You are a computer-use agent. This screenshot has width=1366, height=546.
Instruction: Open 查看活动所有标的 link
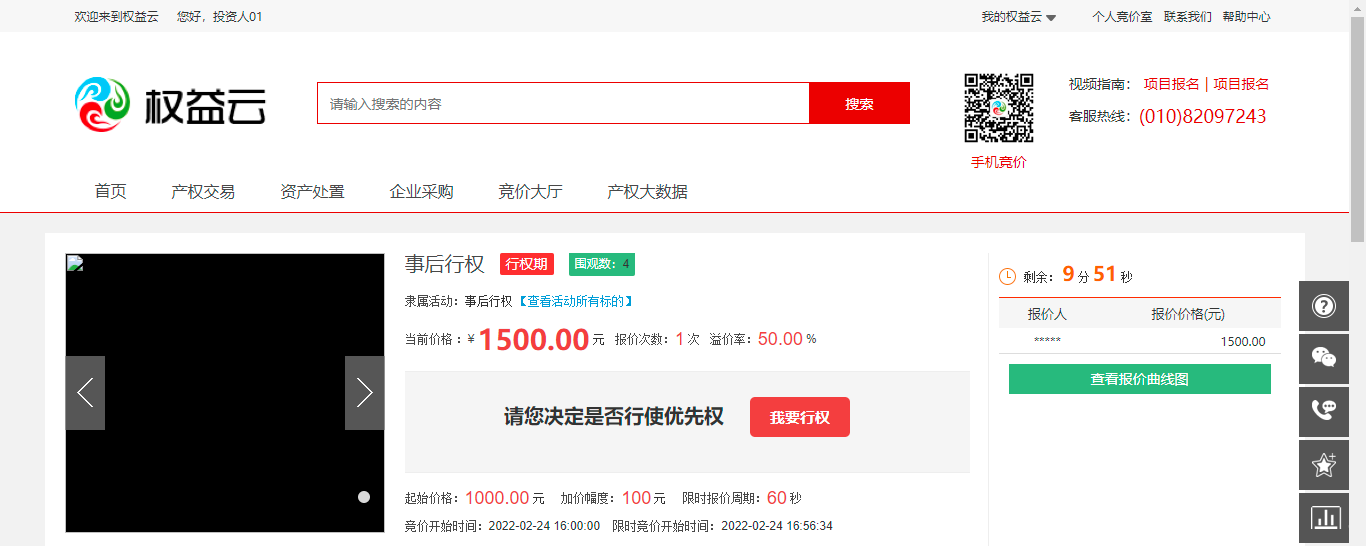[x=575, y=301]
